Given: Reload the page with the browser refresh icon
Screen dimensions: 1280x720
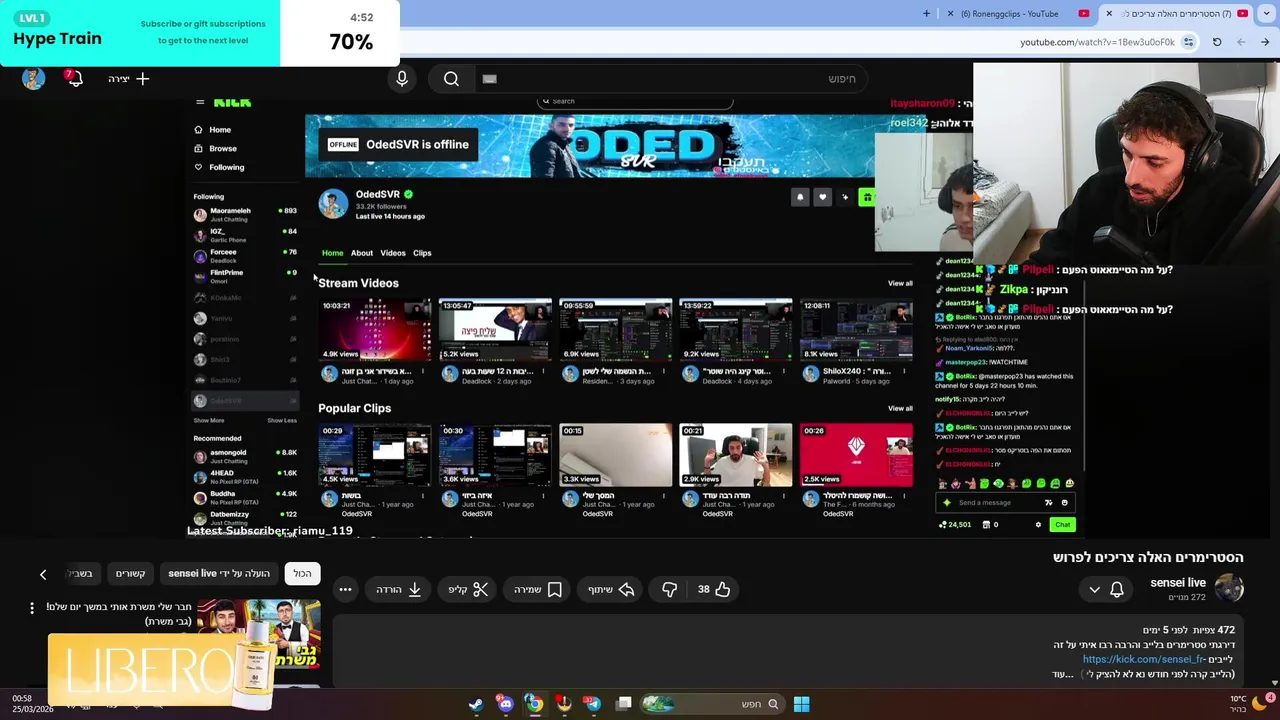Looking at the screenshot, I should [x=1217, y=42].
